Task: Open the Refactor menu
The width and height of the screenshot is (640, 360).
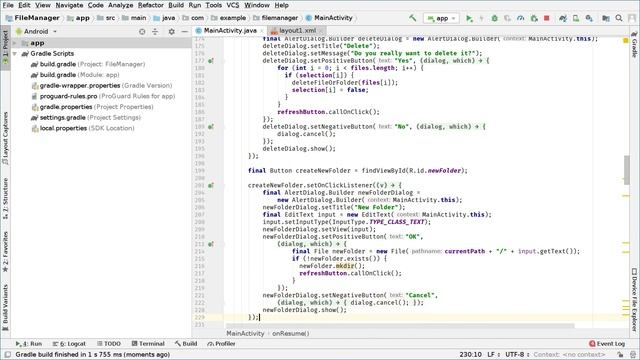Action: click(x=150, y=5)
